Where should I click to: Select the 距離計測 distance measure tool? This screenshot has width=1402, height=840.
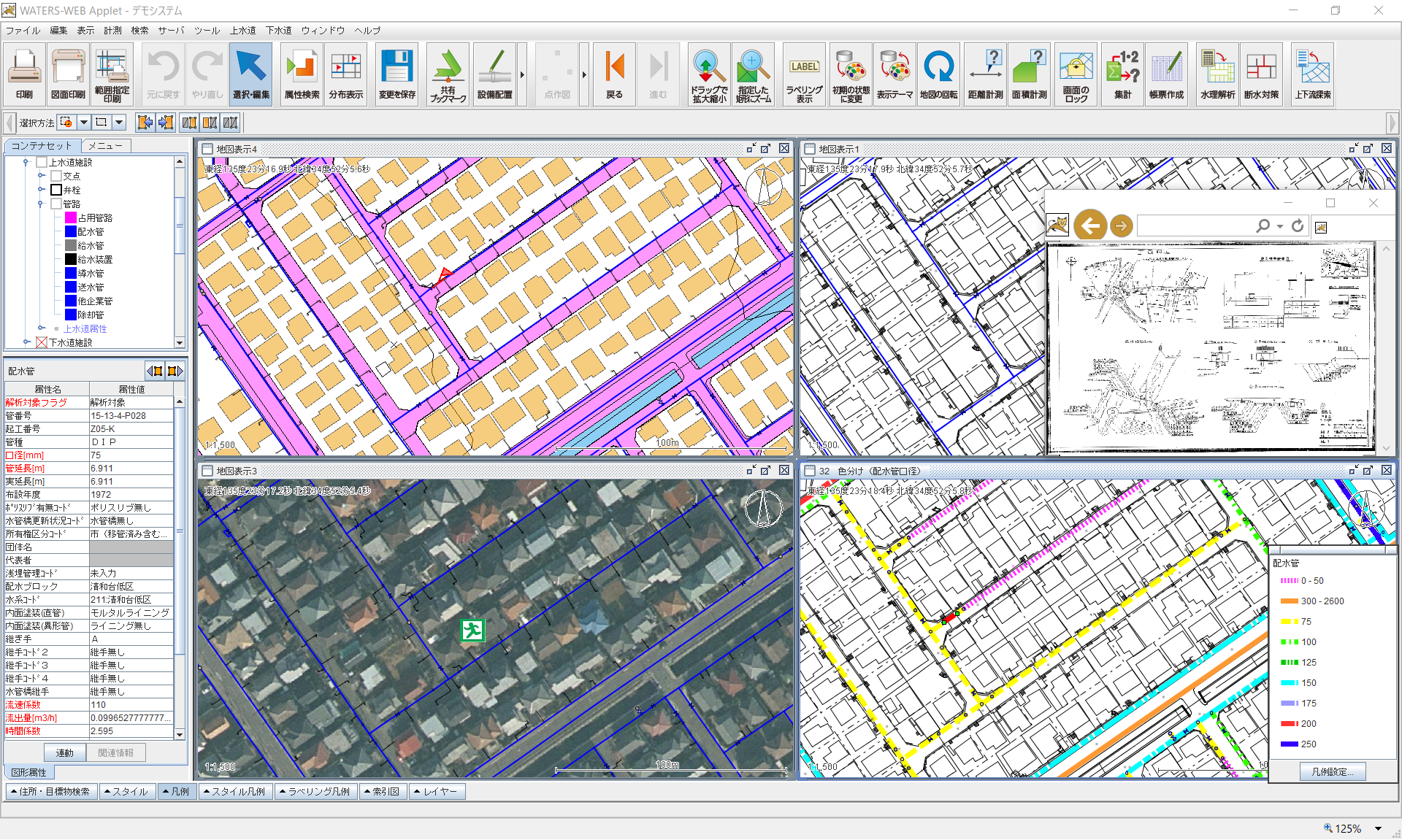(x=985, y=74)
